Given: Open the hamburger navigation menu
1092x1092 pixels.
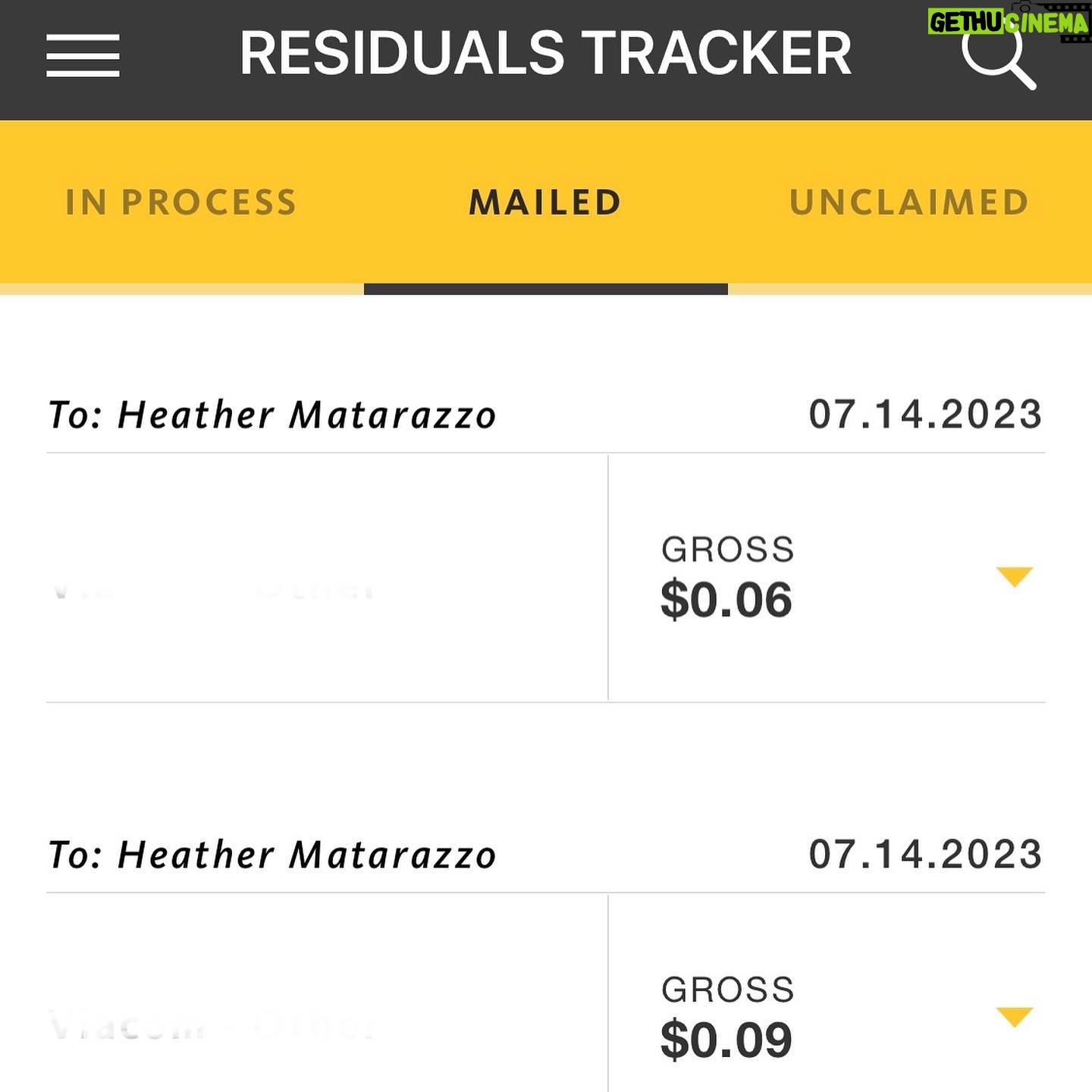Looking at the screenshot, I should click(x=83, y=55).
